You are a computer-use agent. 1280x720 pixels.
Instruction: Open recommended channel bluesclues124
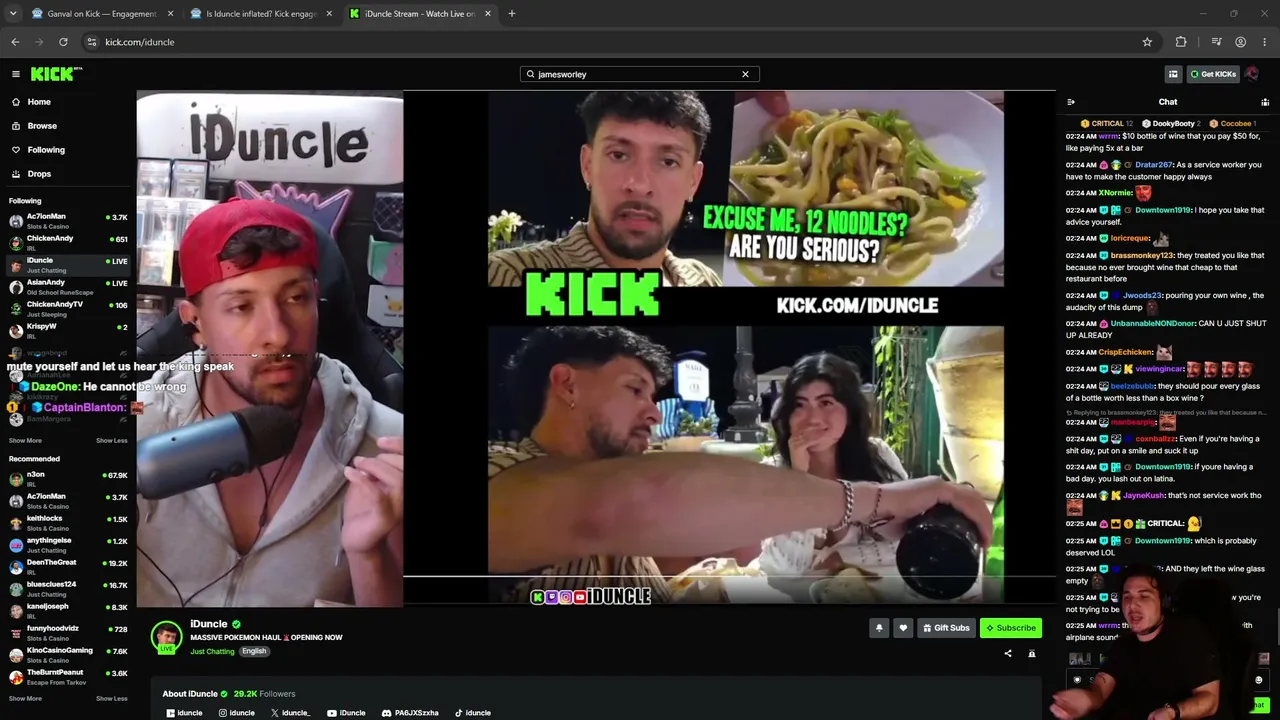point(68,589)
